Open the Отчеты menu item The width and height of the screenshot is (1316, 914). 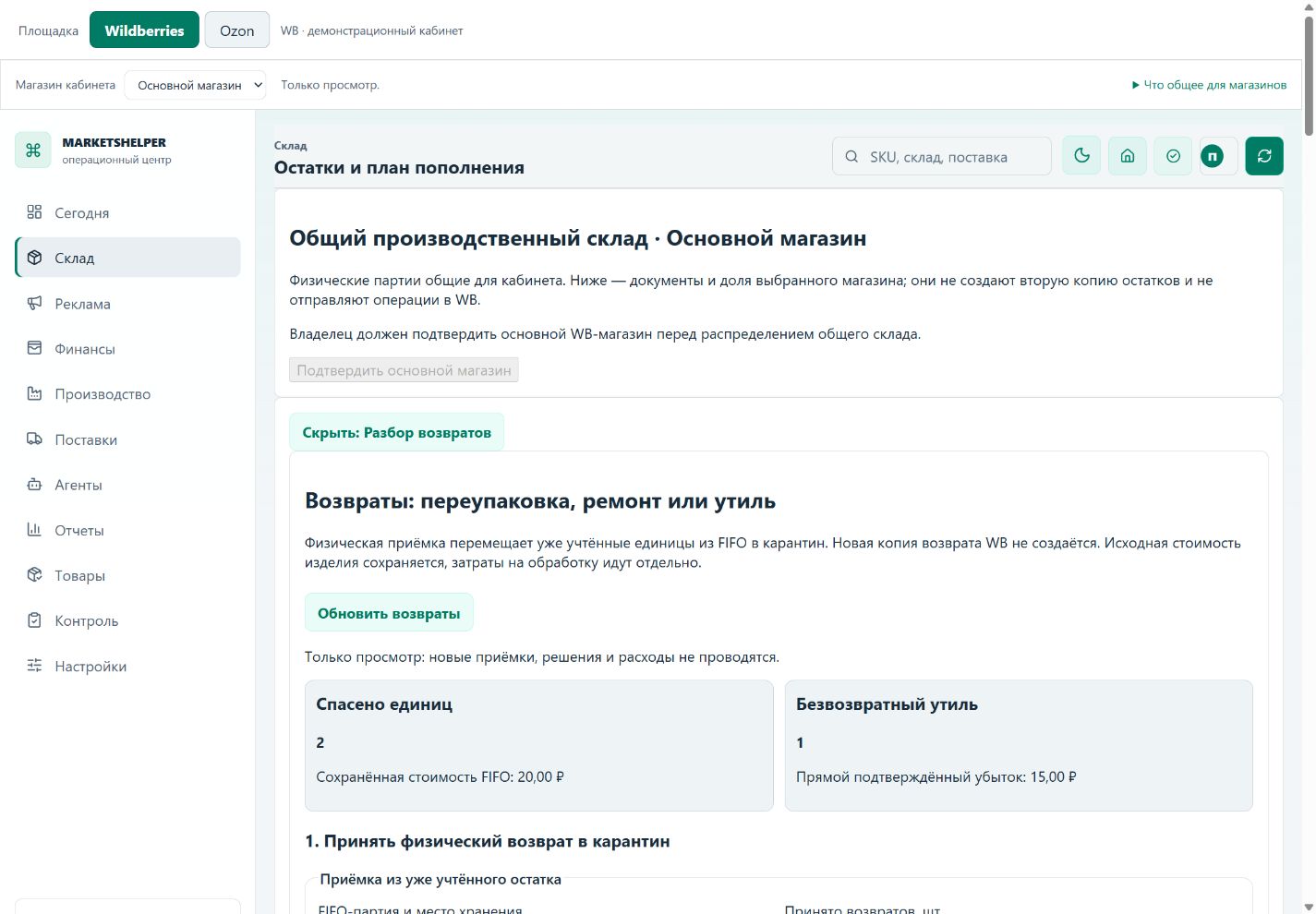[127, 529]
